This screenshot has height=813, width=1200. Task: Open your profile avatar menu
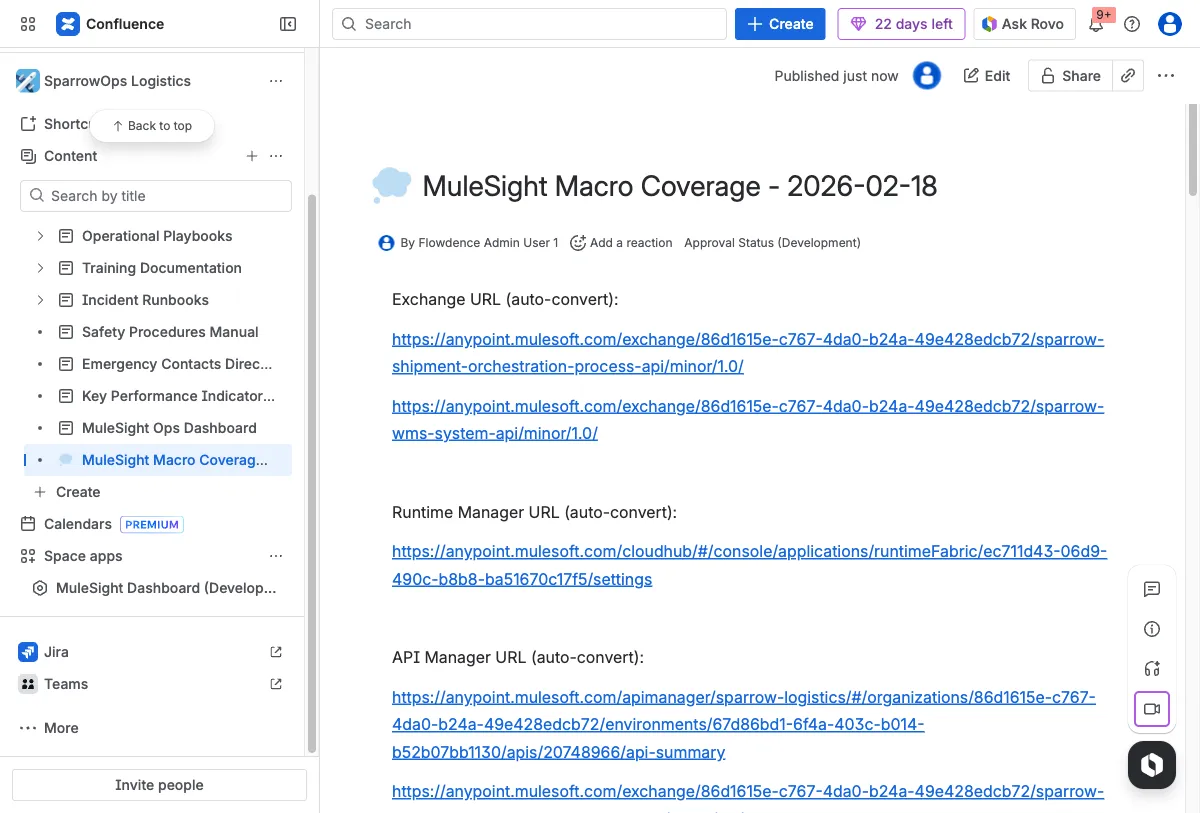1169,24
